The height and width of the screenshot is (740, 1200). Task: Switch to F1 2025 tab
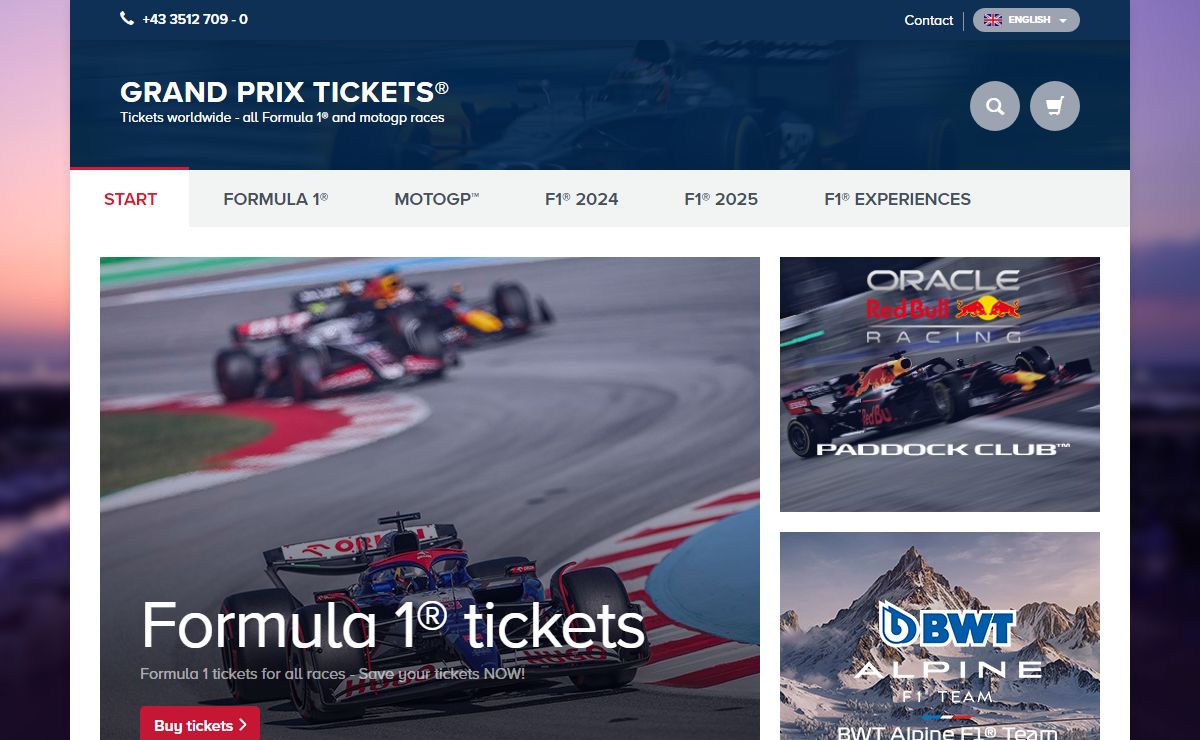click(721, 199)
